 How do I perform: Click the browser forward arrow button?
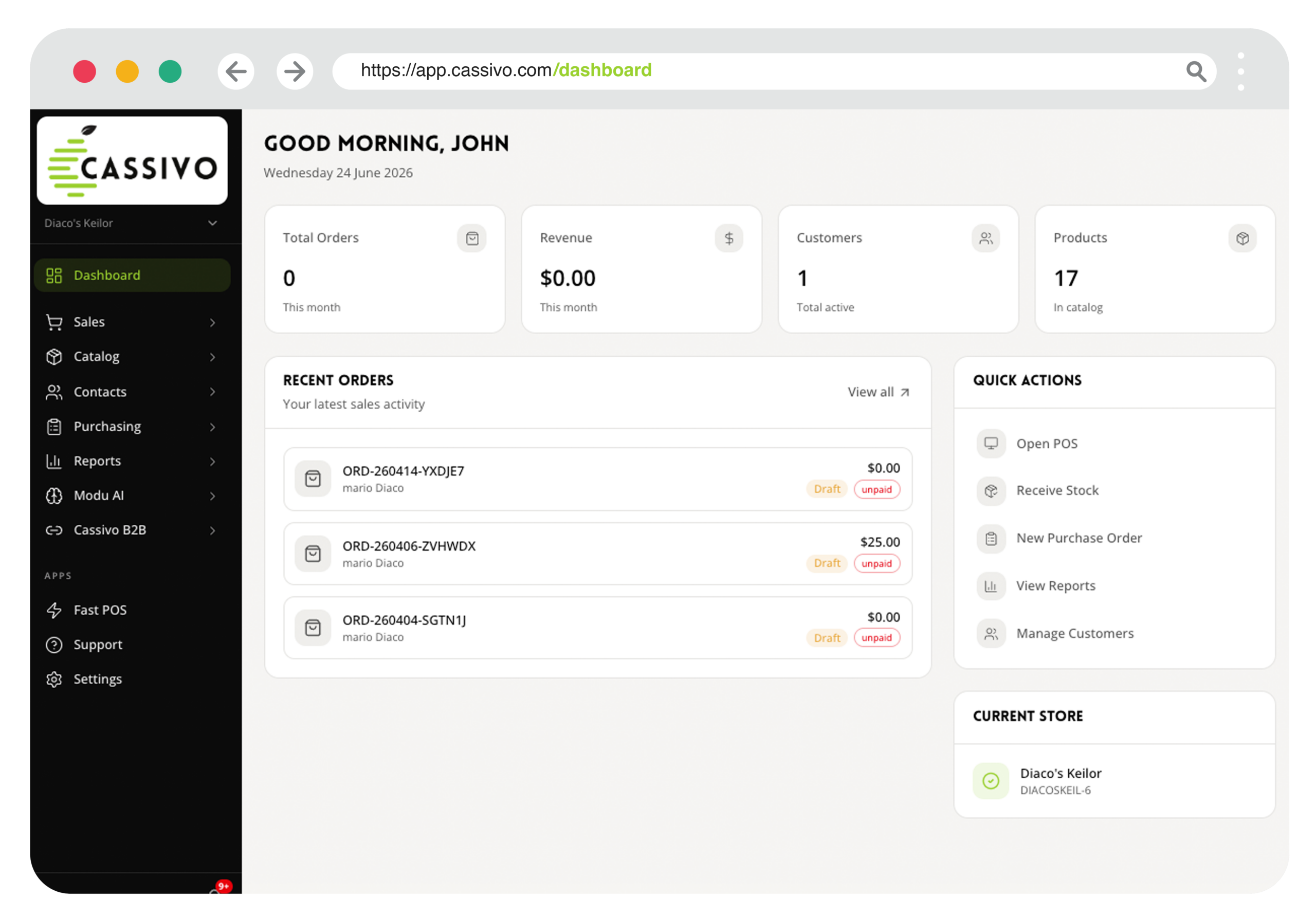click(x=295, y=71)
